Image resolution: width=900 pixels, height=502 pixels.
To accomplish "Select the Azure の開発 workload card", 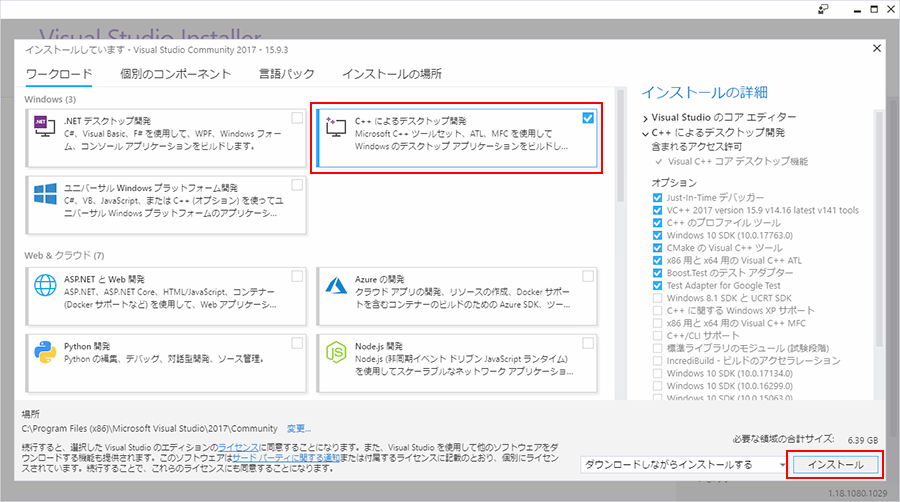I will coord(457,296).
